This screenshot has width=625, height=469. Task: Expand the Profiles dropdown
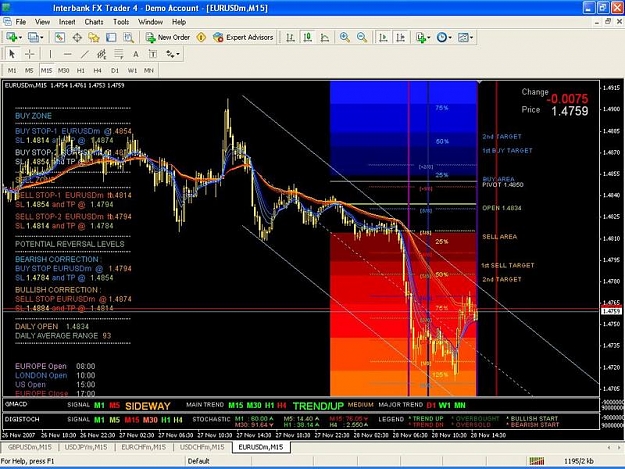(x=42, y=37)
